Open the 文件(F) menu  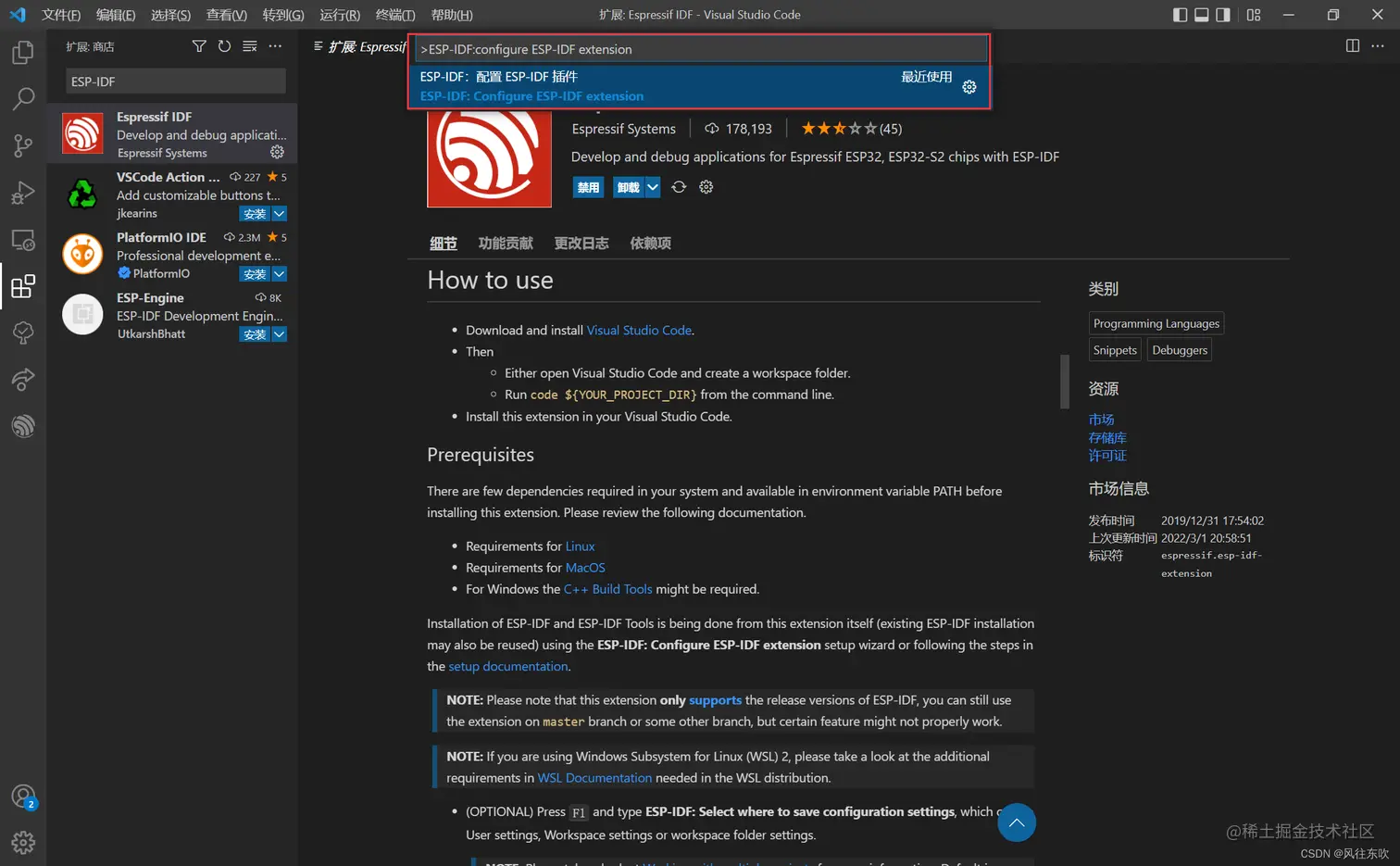pos(61,15)
